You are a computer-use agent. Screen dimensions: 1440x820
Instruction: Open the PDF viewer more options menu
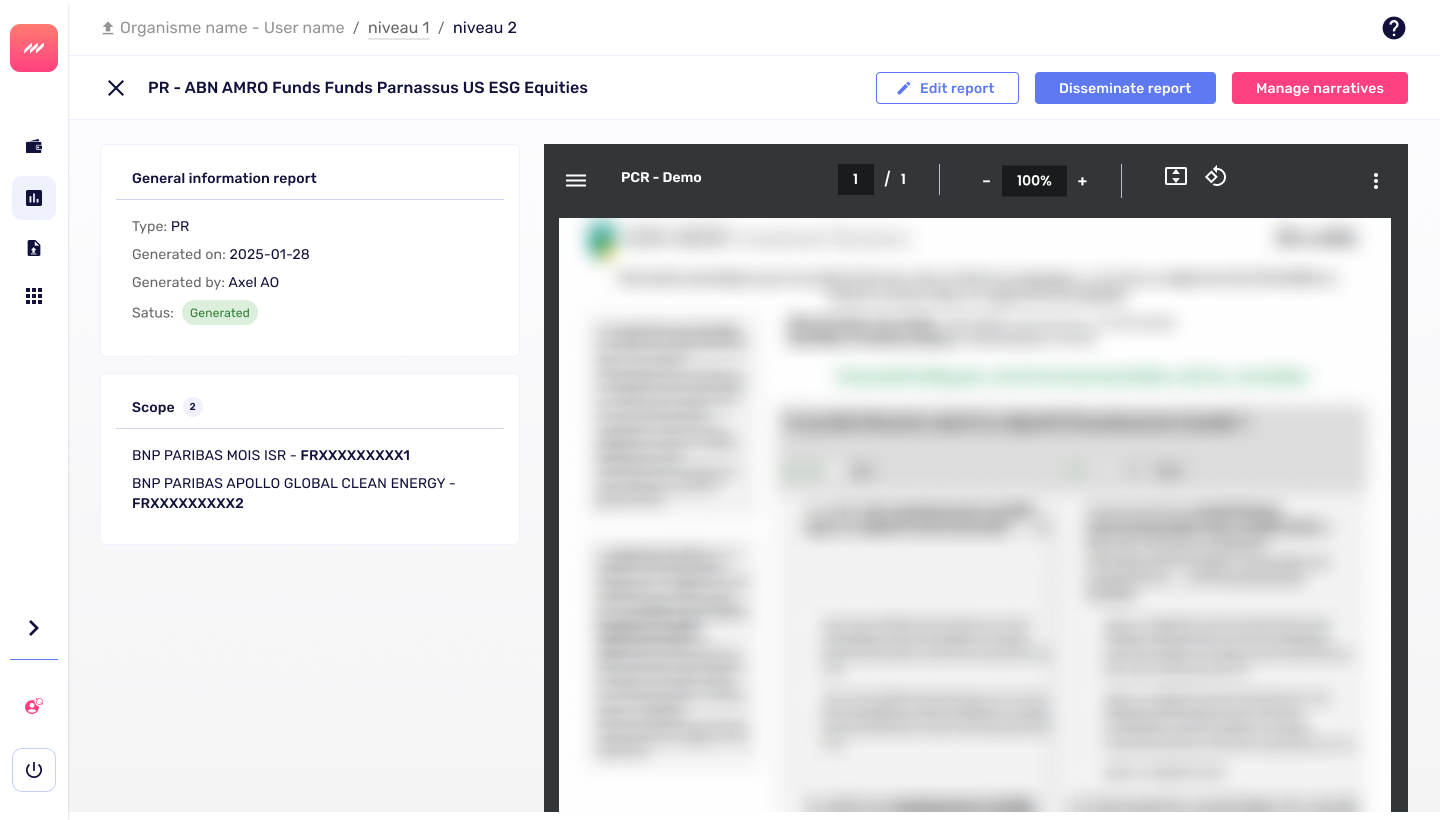point(1376,181)
